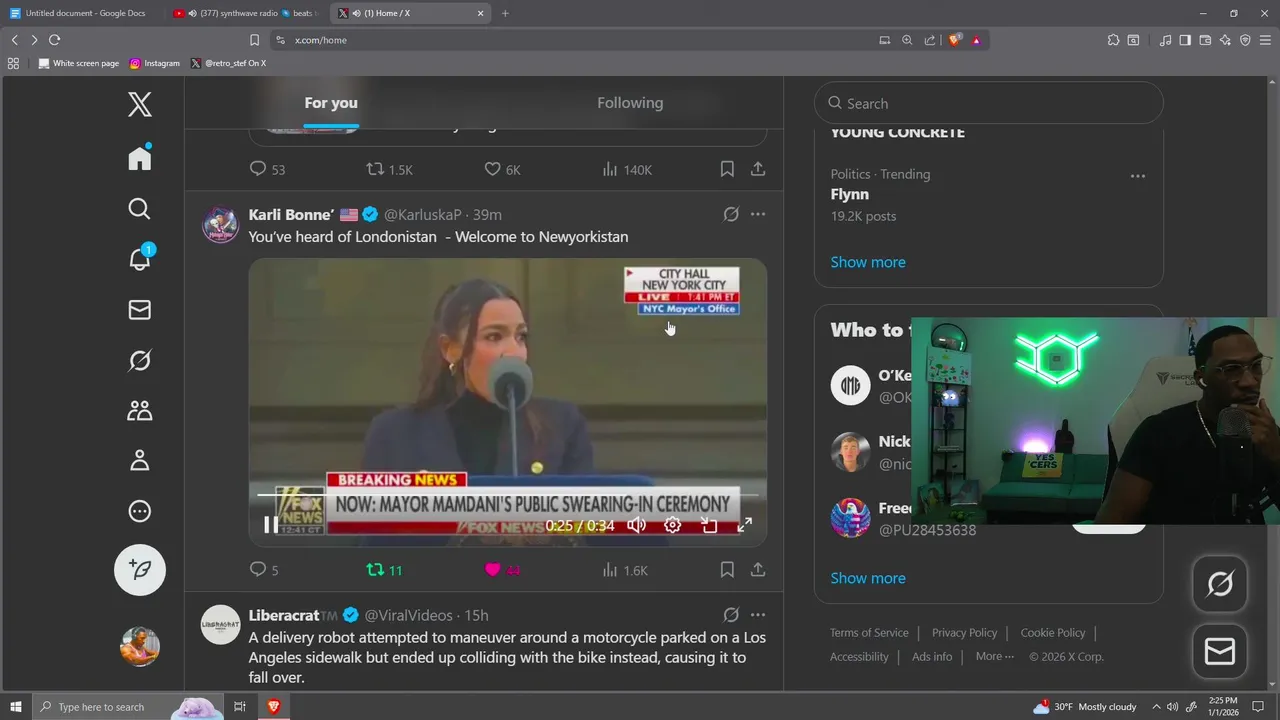Open Ads info footer link
The height and width of the screenshot is (720, 1280).
click(932, 656)
